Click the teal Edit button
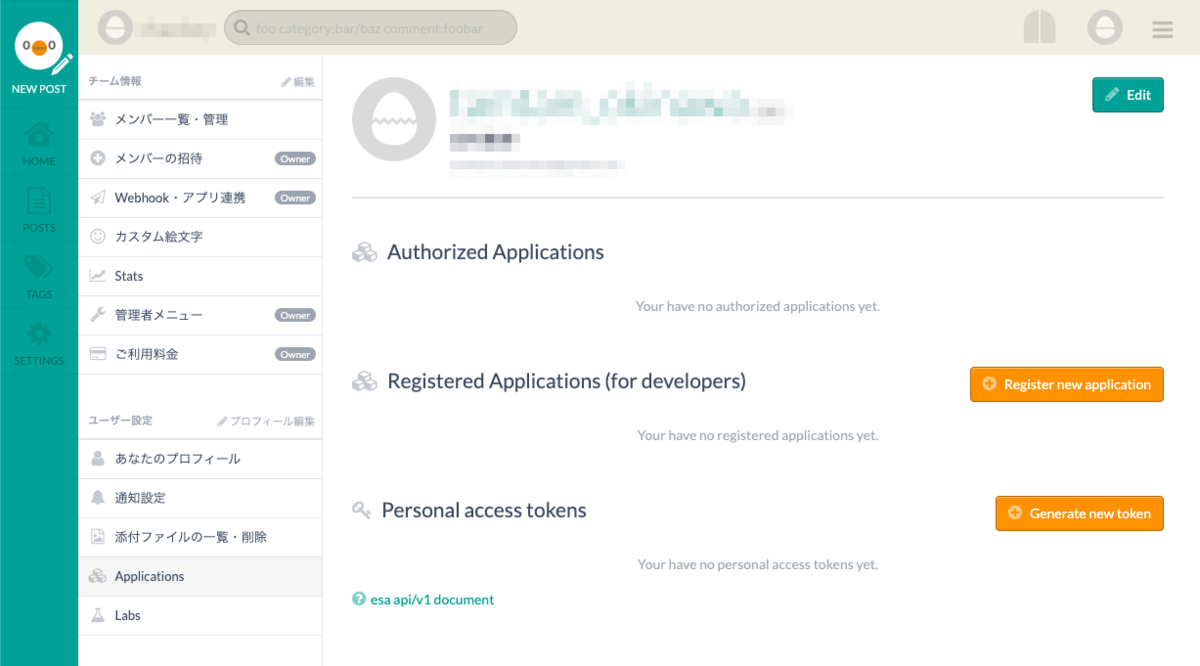1200x666 pixels. coord(1128,95)
